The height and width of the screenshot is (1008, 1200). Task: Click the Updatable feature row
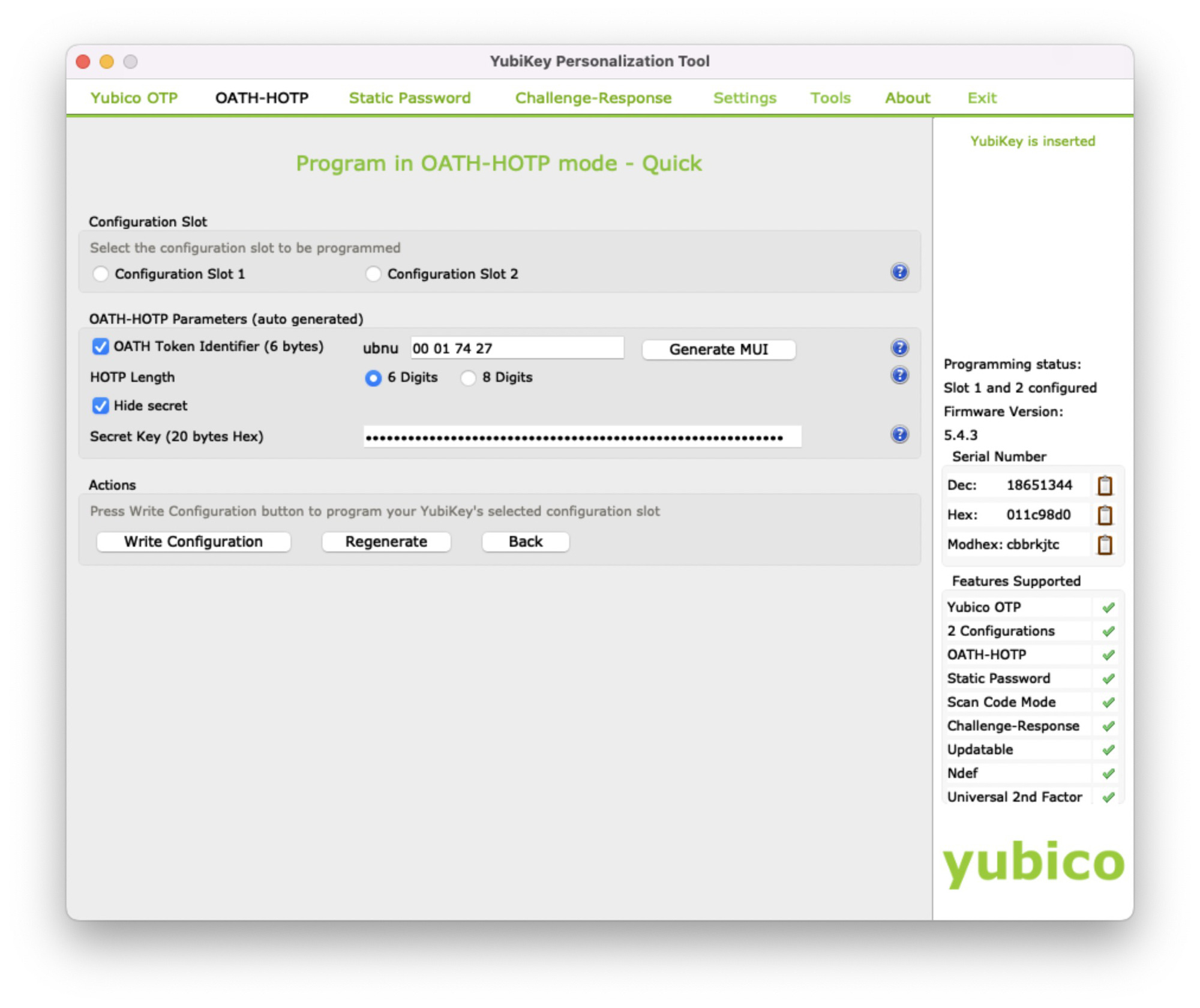pyautogui.click(x=1031, y=749)
